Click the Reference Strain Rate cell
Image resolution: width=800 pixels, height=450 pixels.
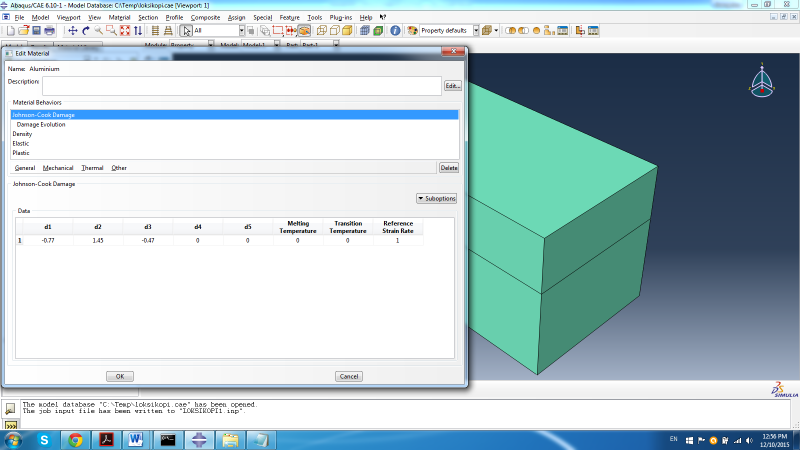(398, 240)
